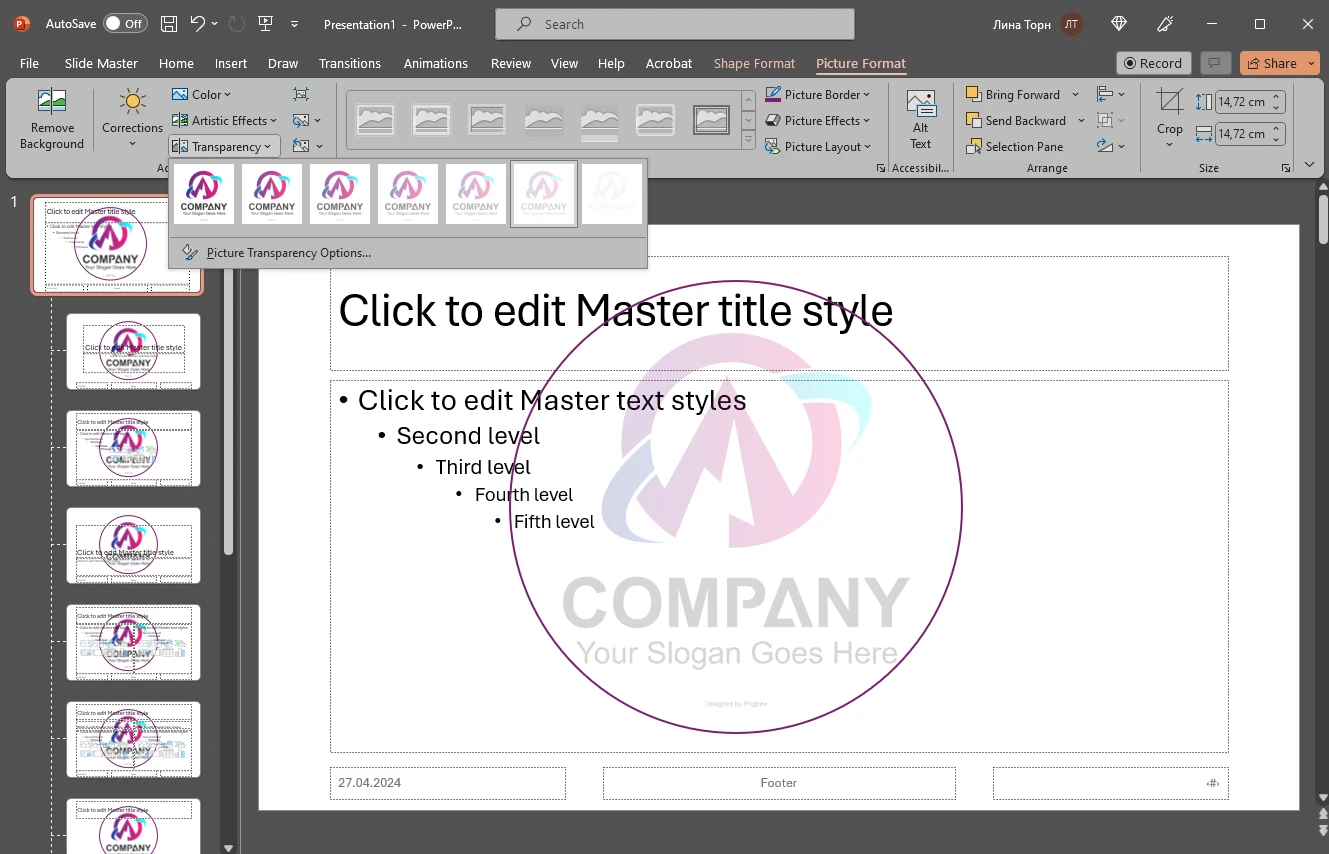Select the 50% picture transparency preset
Image resolution: width=1329 pixels, height=854 pixels.
coord(408,193)
